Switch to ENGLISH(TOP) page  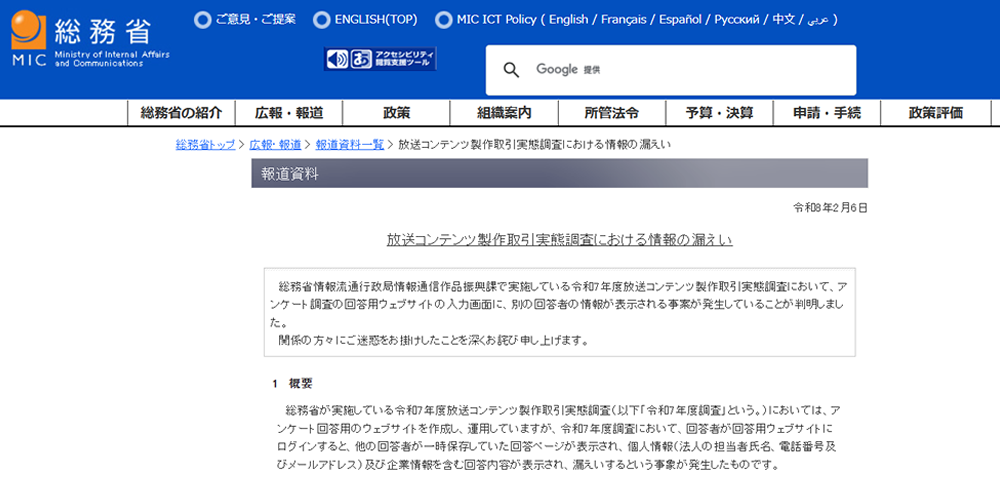[375, 19]
